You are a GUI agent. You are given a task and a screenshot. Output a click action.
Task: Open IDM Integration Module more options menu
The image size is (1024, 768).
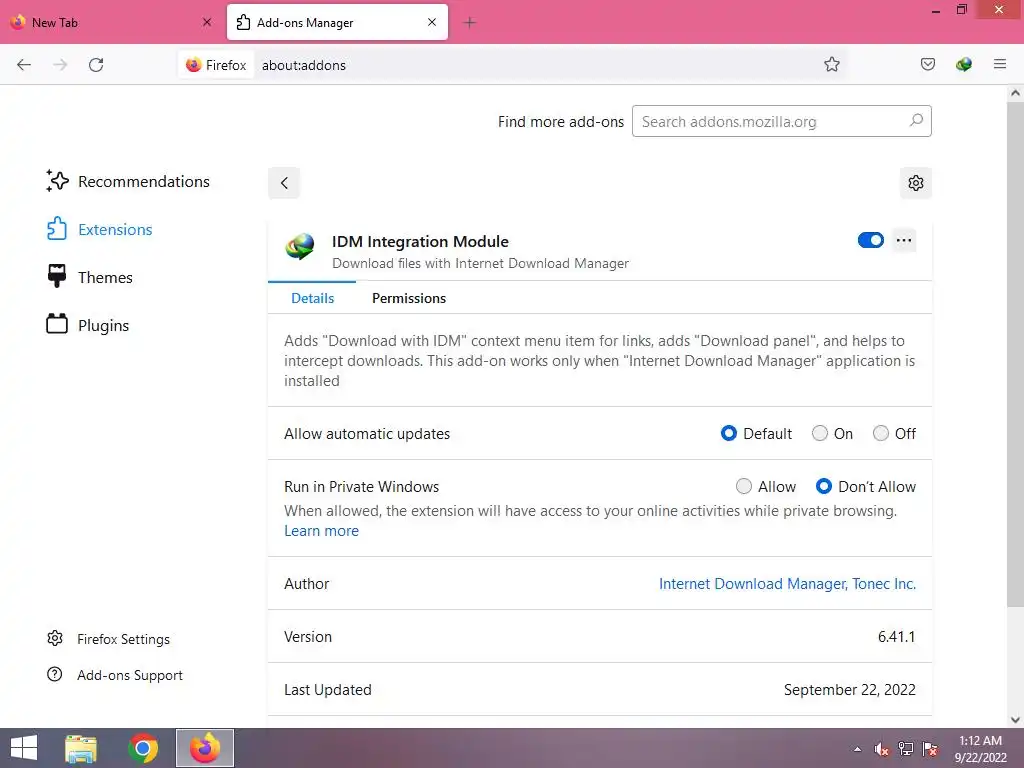[904, 240]
